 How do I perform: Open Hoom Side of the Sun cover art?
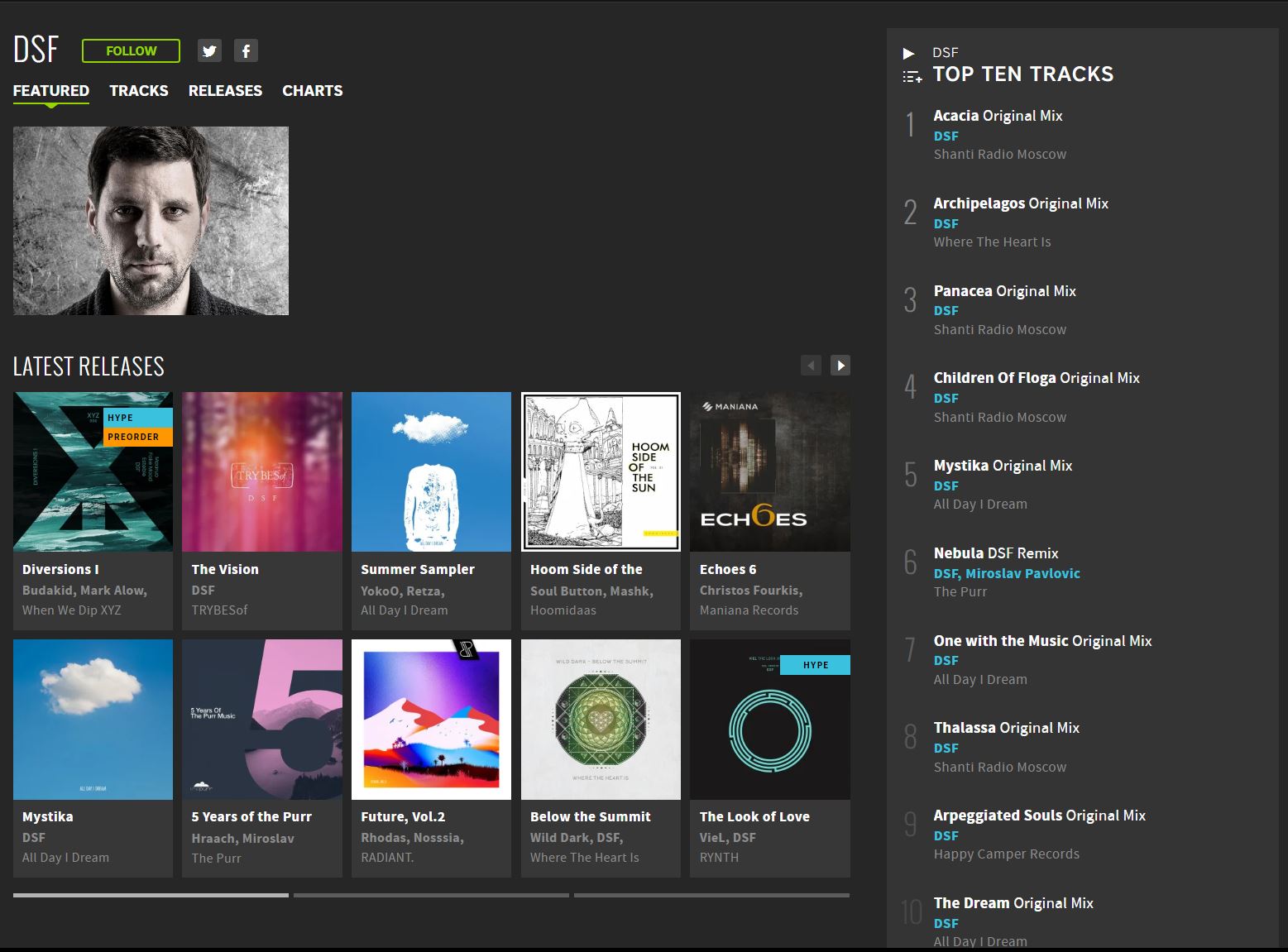[601, 471]
